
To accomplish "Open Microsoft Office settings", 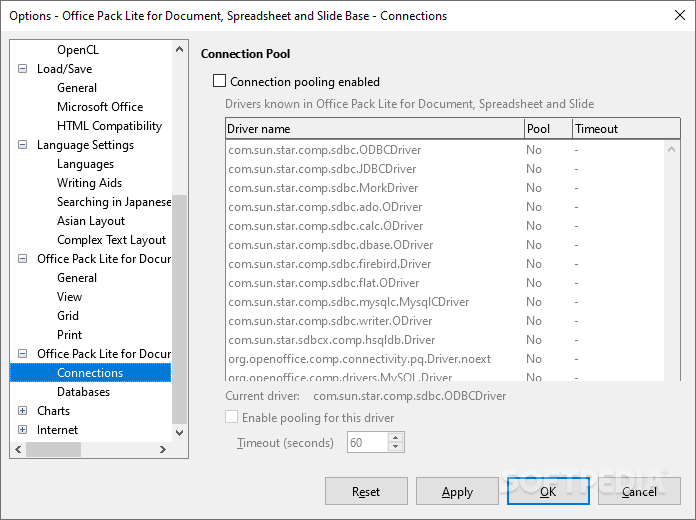I will click(100, 107).
